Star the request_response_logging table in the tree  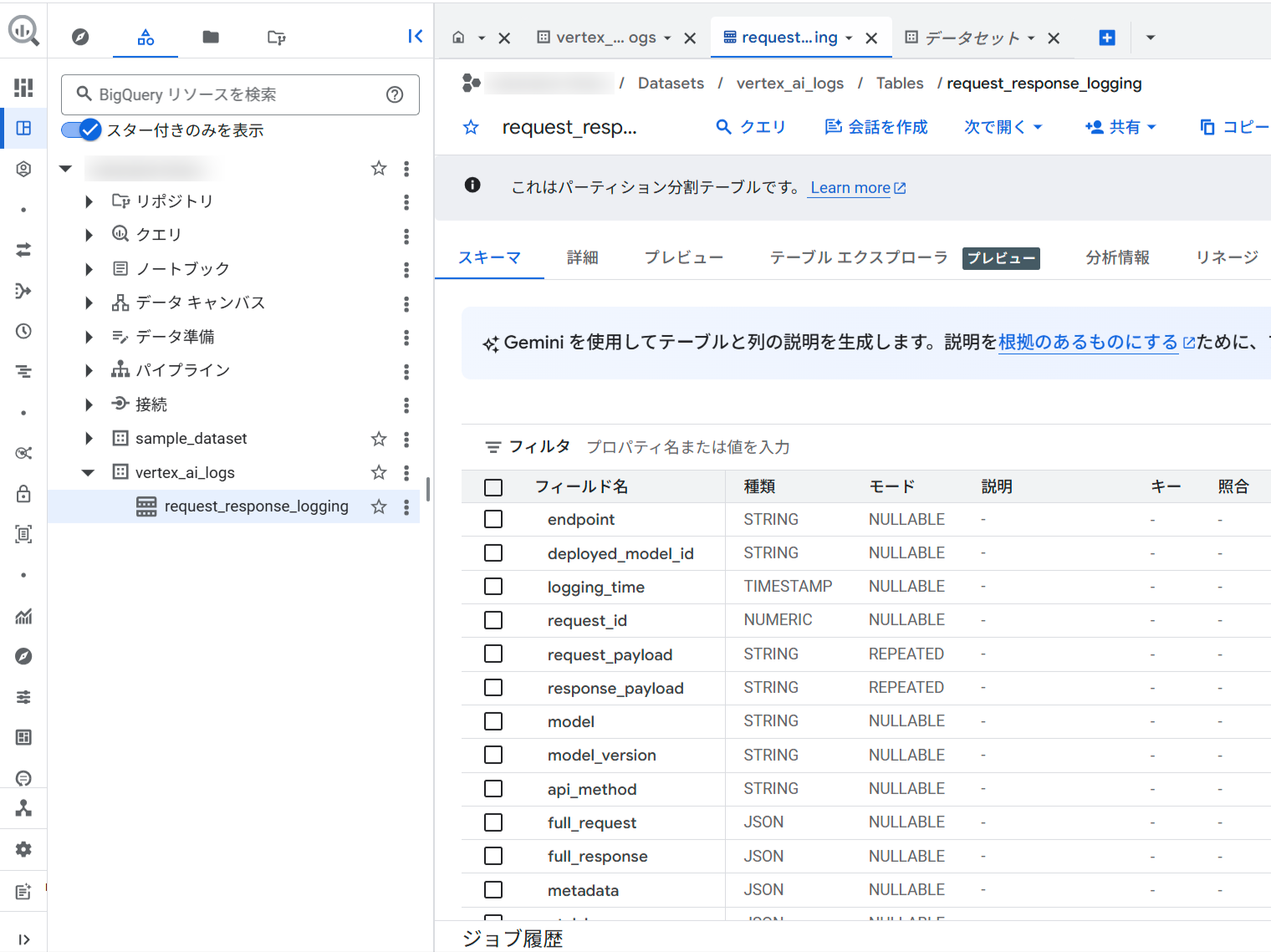click(379, 507)
